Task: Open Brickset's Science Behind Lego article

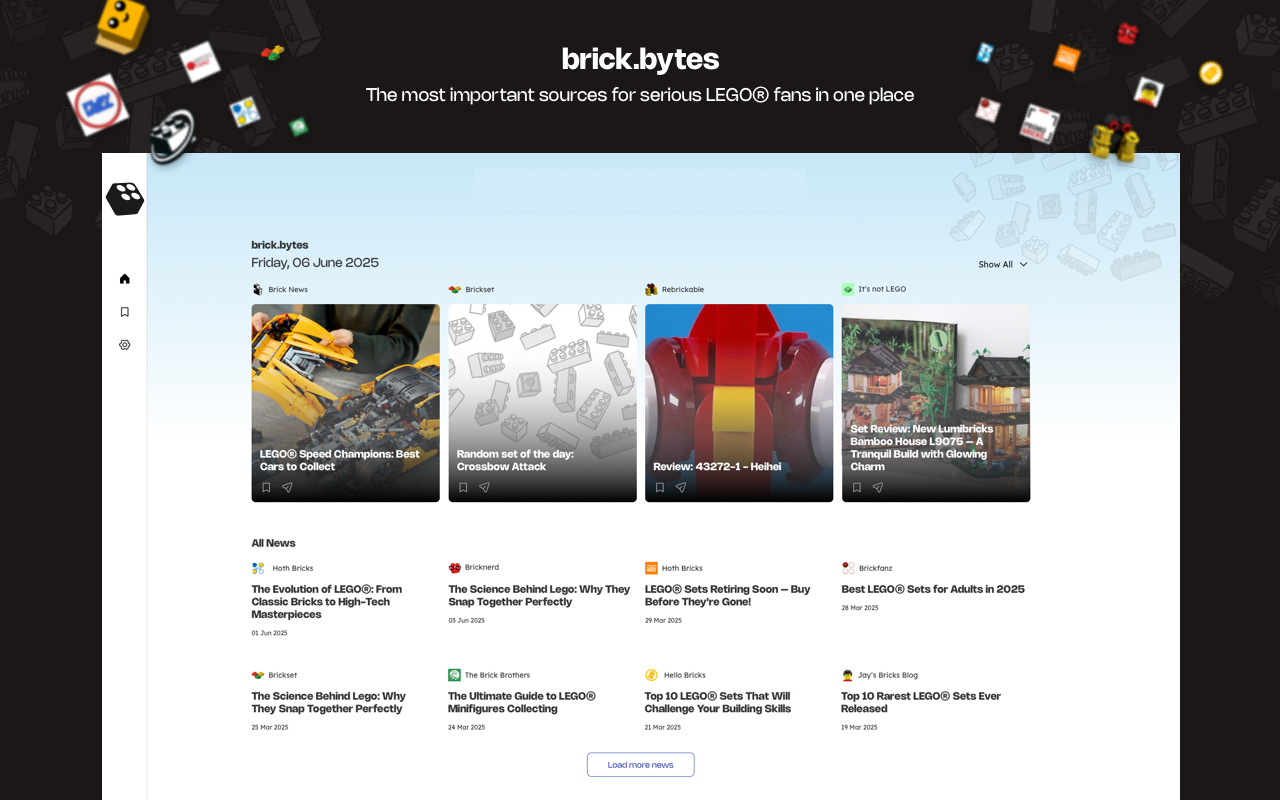Action: point(329,702)
